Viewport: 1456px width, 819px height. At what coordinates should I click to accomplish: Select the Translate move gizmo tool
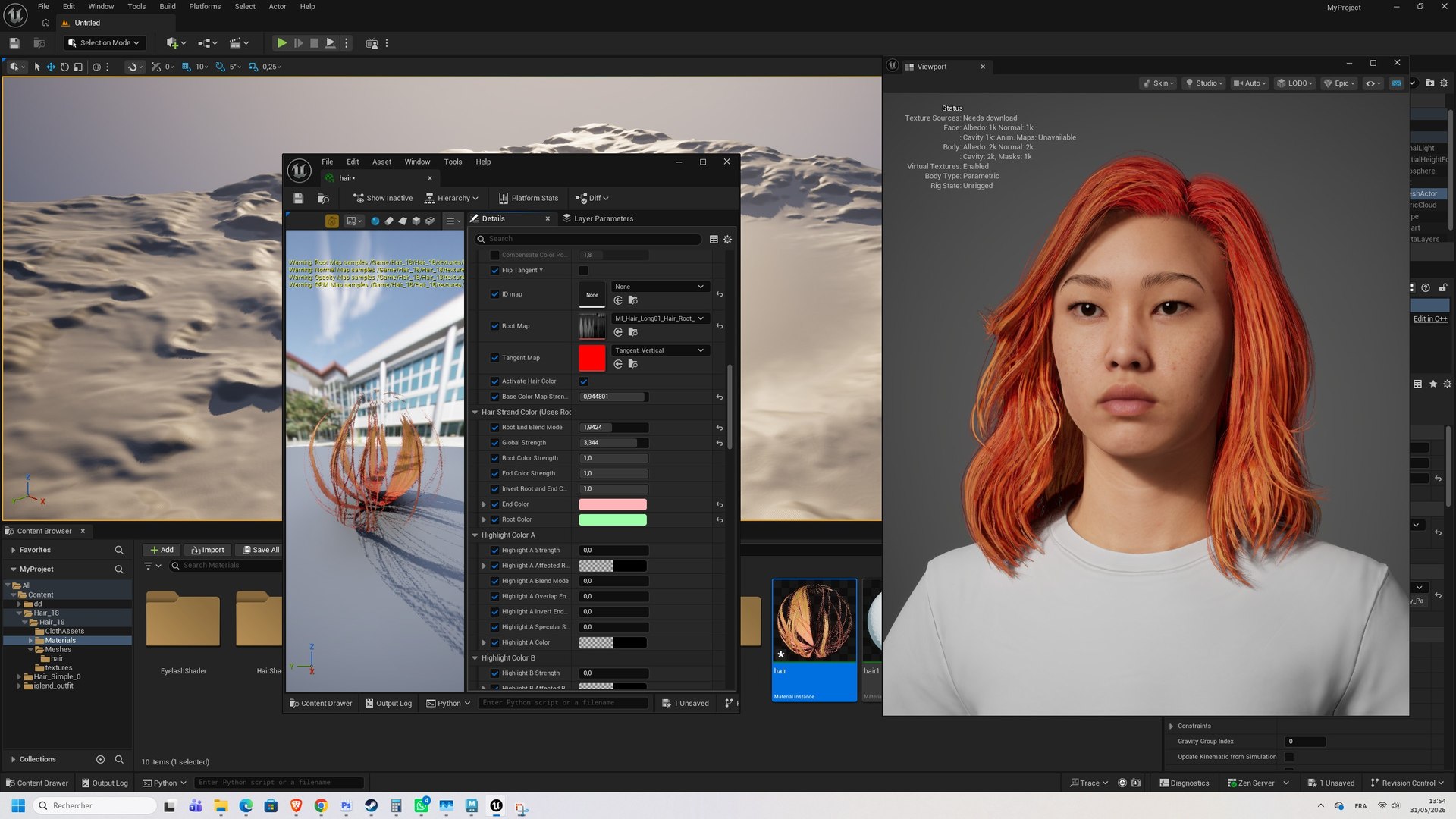51,67
